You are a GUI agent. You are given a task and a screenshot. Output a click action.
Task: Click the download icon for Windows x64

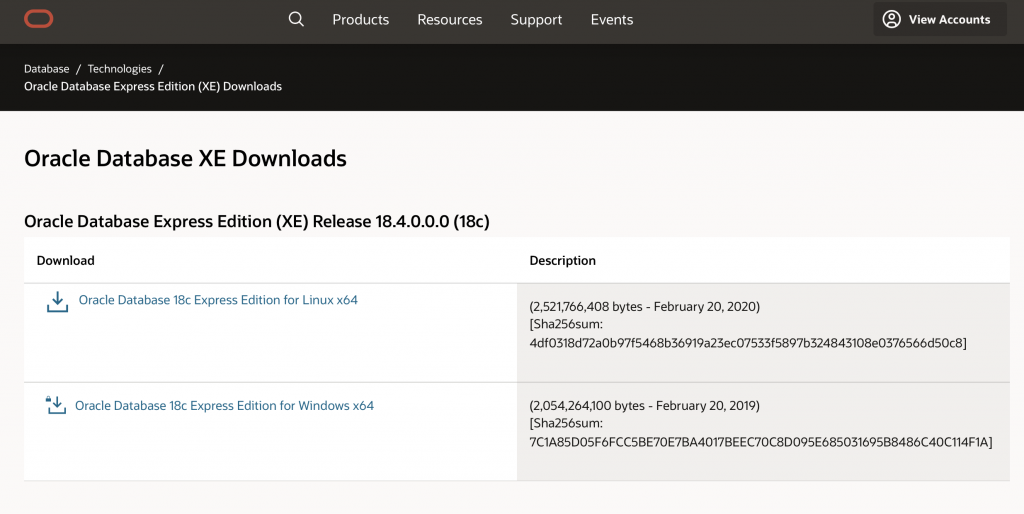[56, 405]
